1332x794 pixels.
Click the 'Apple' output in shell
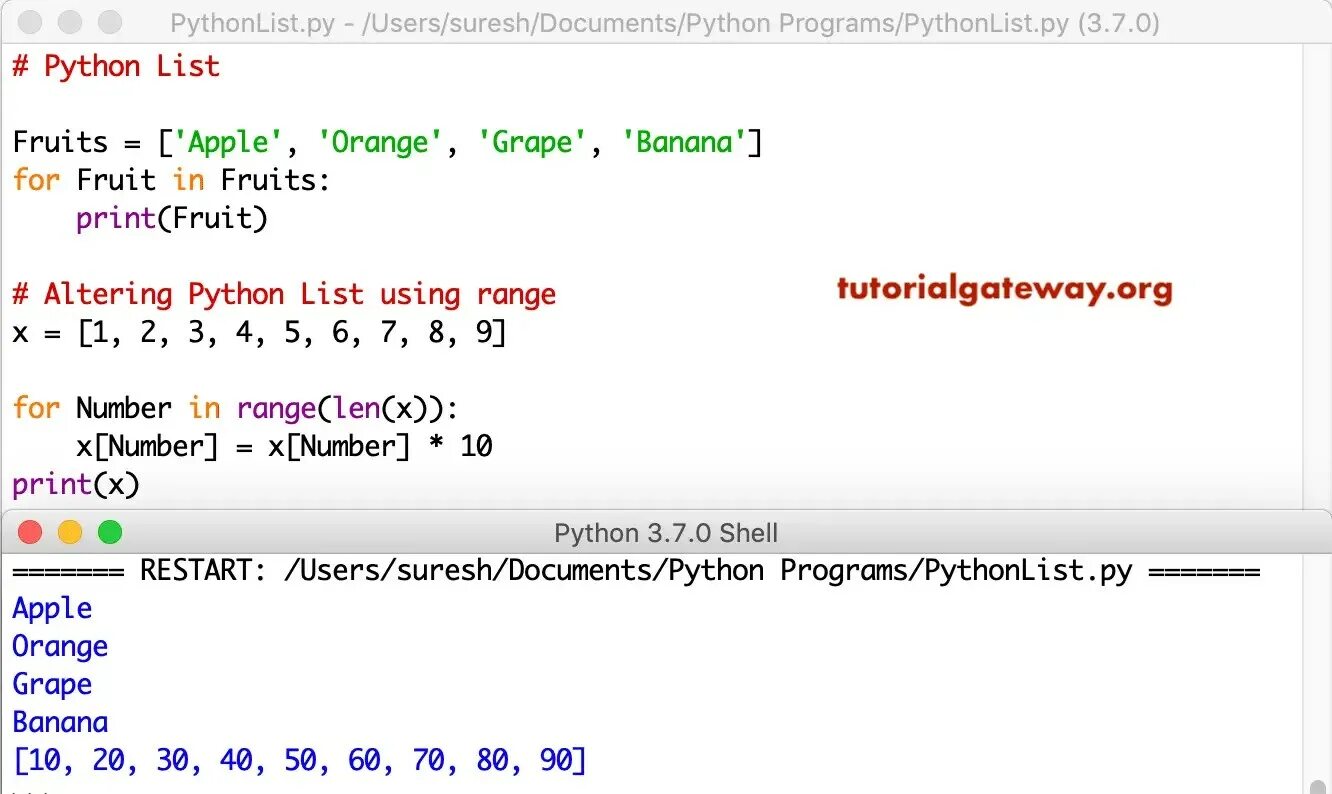pos(52,609)
